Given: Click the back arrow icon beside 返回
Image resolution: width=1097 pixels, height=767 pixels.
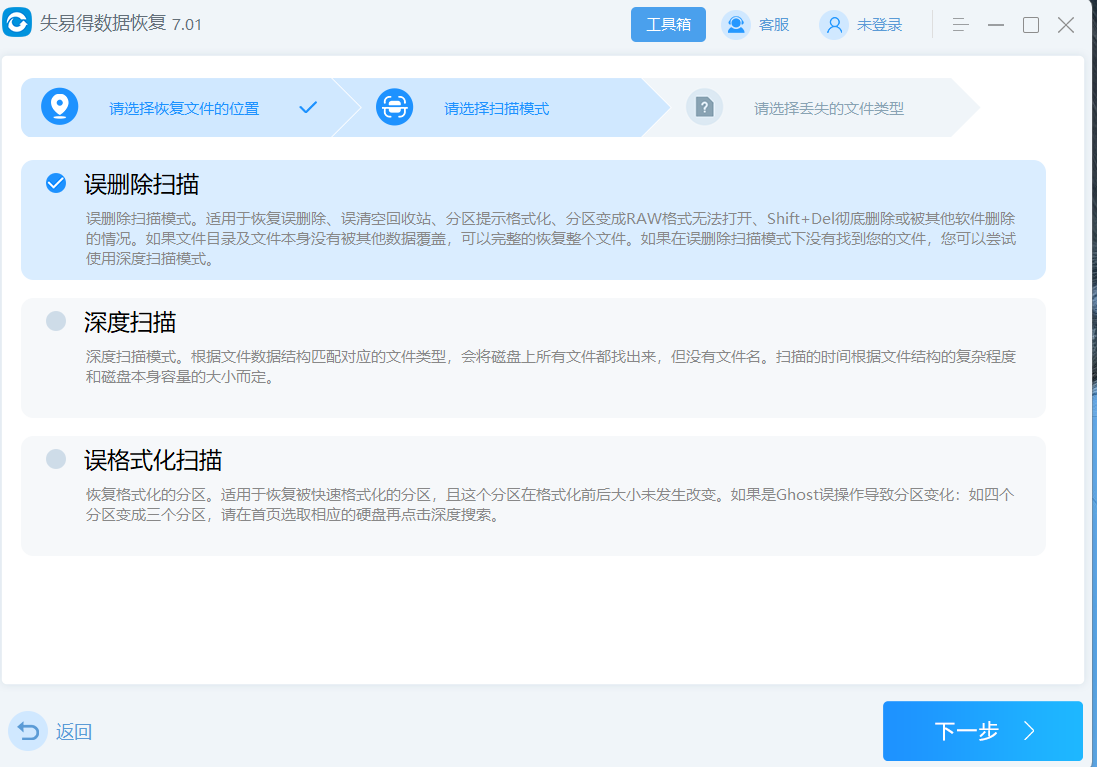Looking at the screenshot, I should (28, 732).
